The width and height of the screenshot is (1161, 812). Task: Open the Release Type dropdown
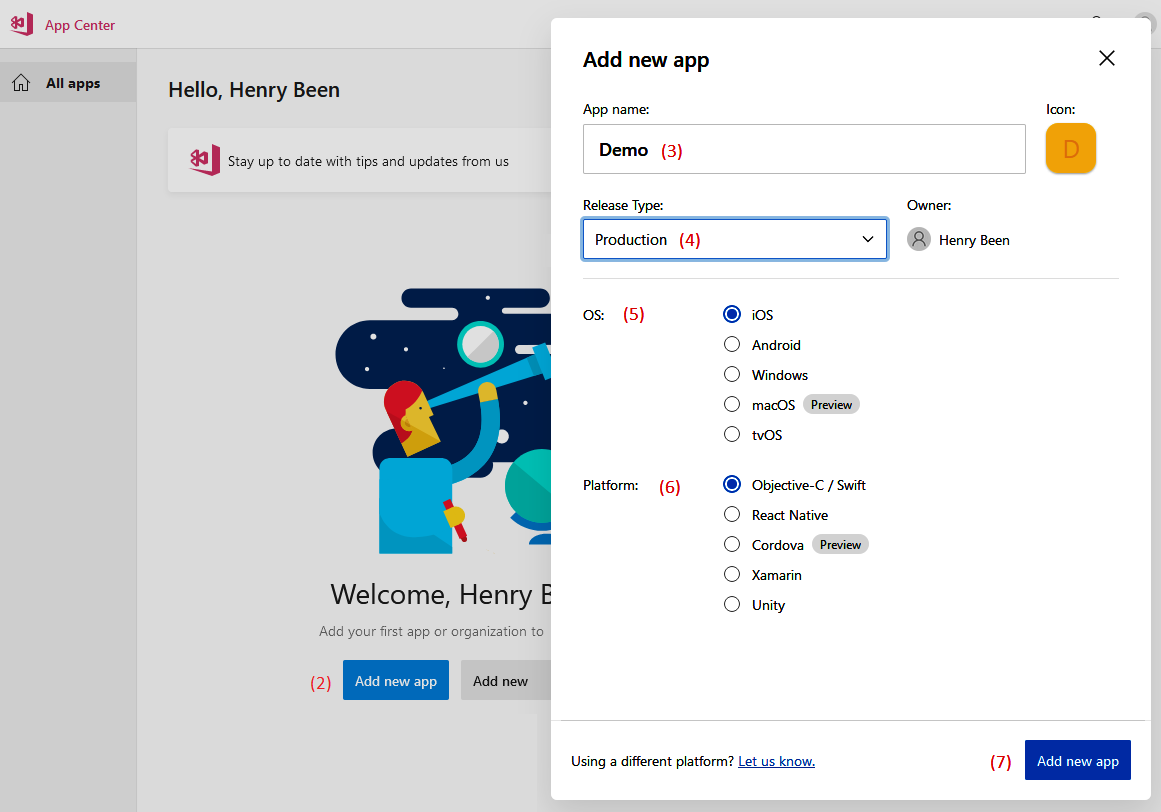point(735,239)
